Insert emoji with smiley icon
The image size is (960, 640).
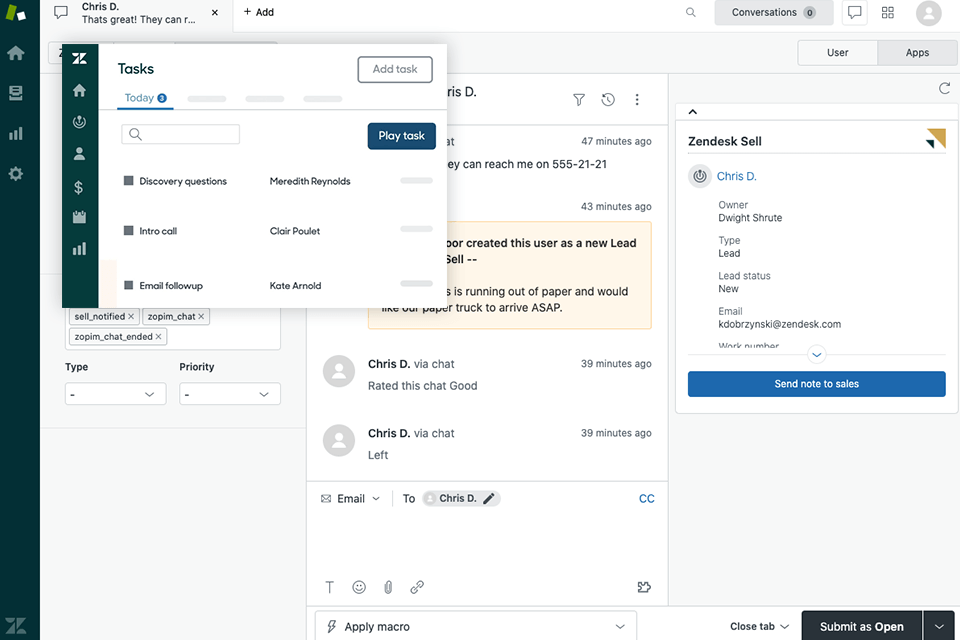(359, 587)
